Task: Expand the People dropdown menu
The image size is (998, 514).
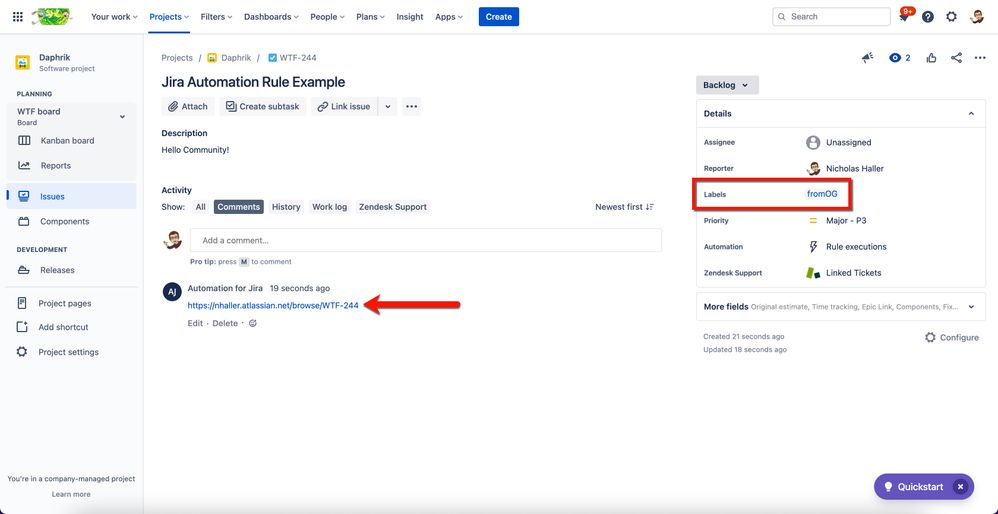Action: [x=327, y=17]
